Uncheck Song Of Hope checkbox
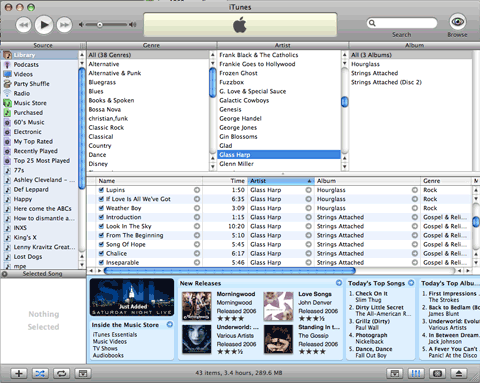The height and width of the screenshot is (383, 480). (x=101, y=244)
